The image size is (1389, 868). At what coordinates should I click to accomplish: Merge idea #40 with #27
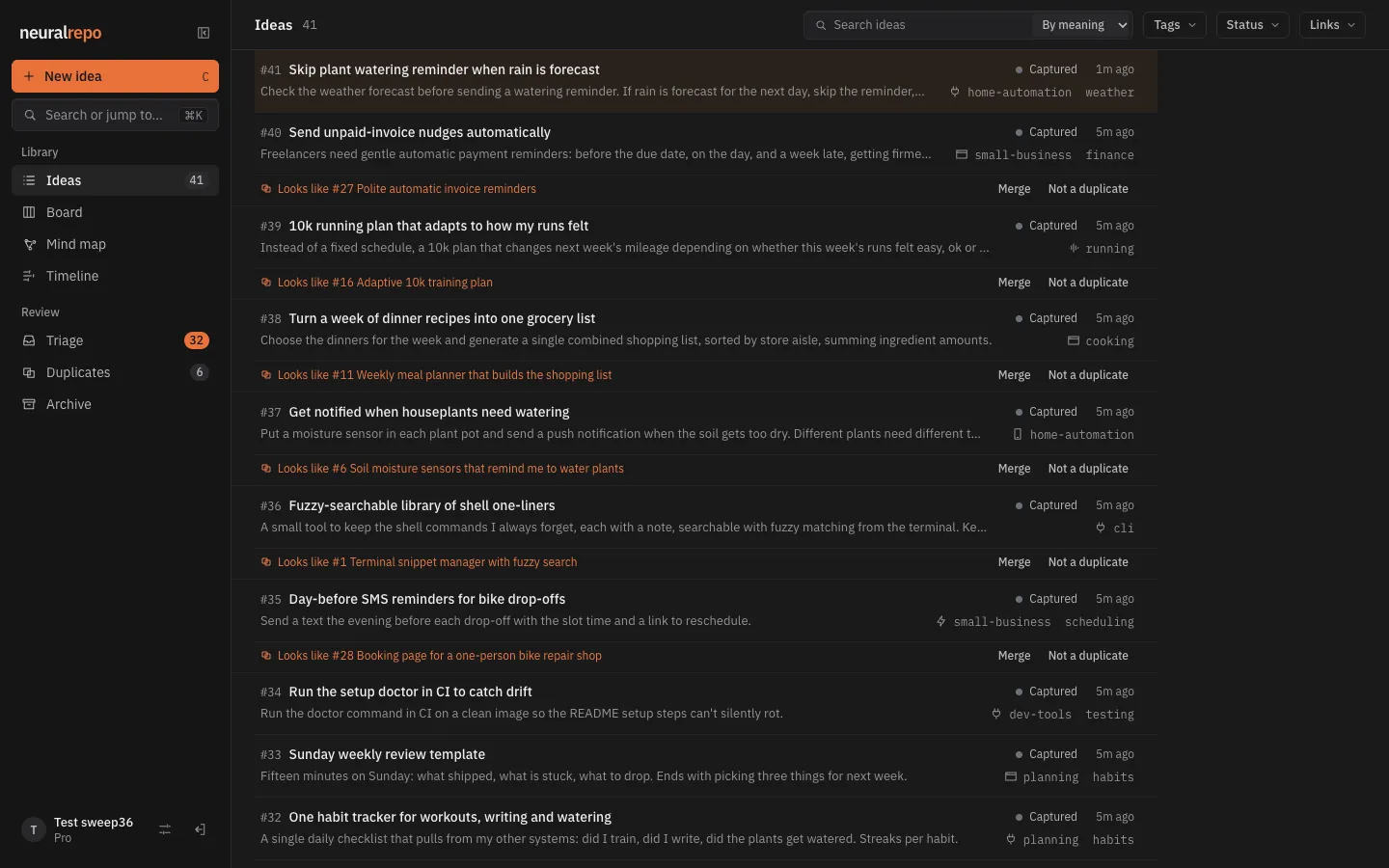click(1014, 189)
